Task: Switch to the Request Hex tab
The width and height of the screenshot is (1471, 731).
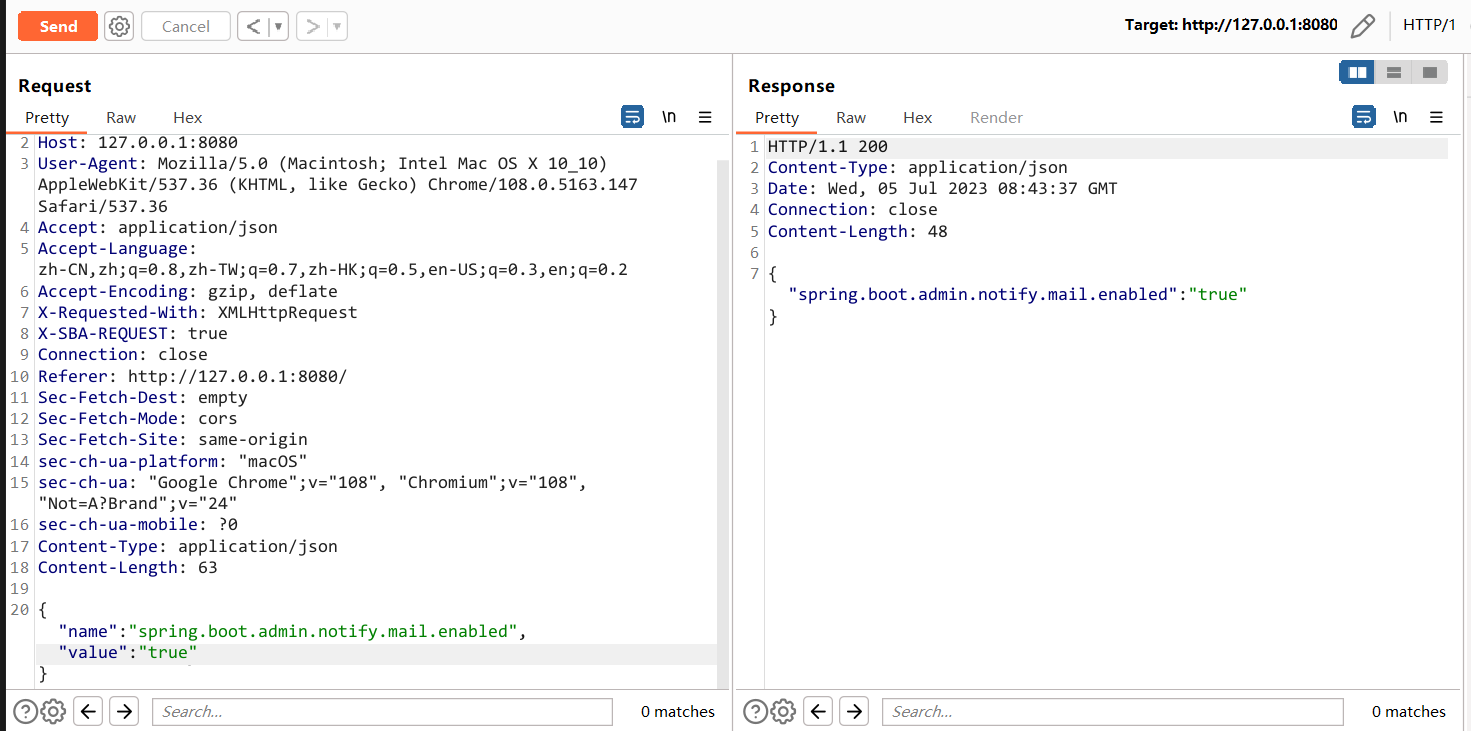Action: (187, 117)
